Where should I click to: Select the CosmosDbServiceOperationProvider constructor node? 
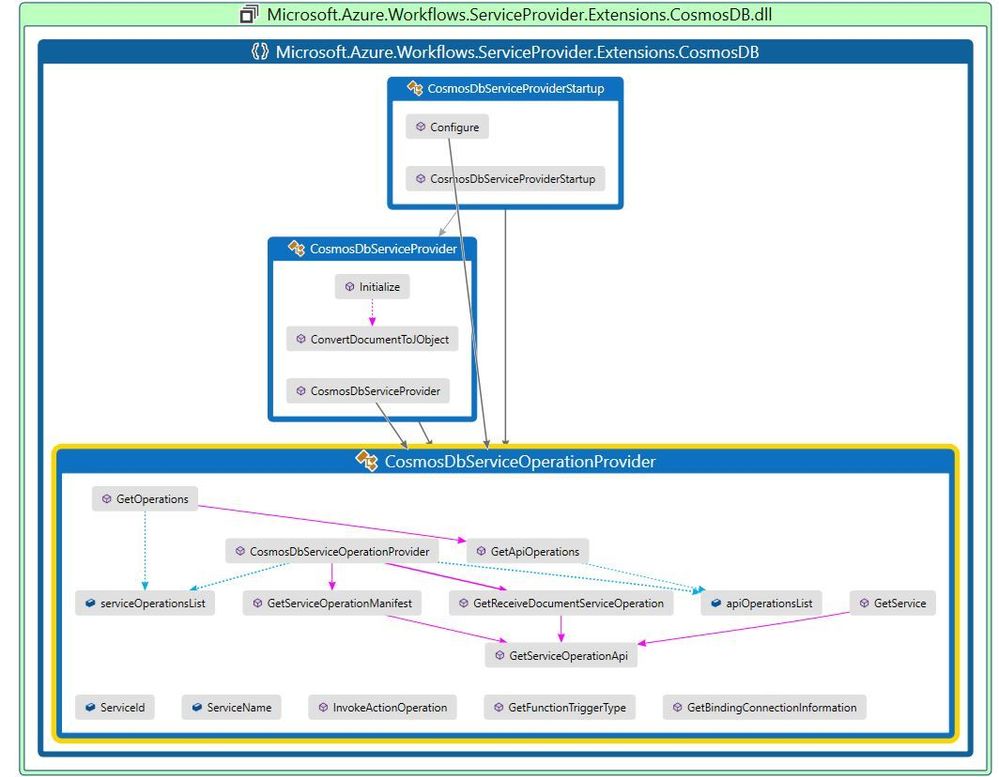click(331, 551)
